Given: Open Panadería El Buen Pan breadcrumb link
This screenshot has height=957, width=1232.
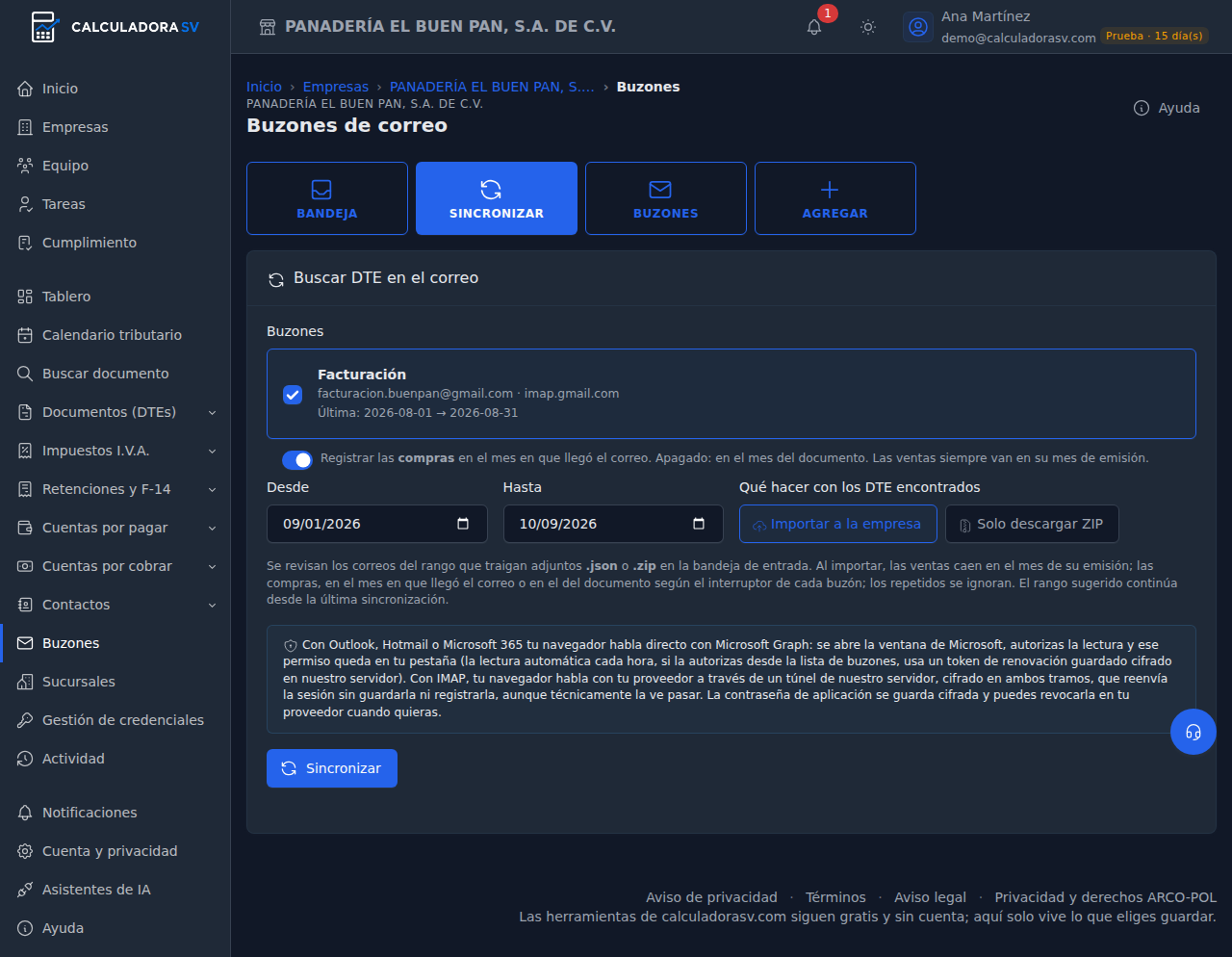Looking at the screenshot, I should click(492, 87).
